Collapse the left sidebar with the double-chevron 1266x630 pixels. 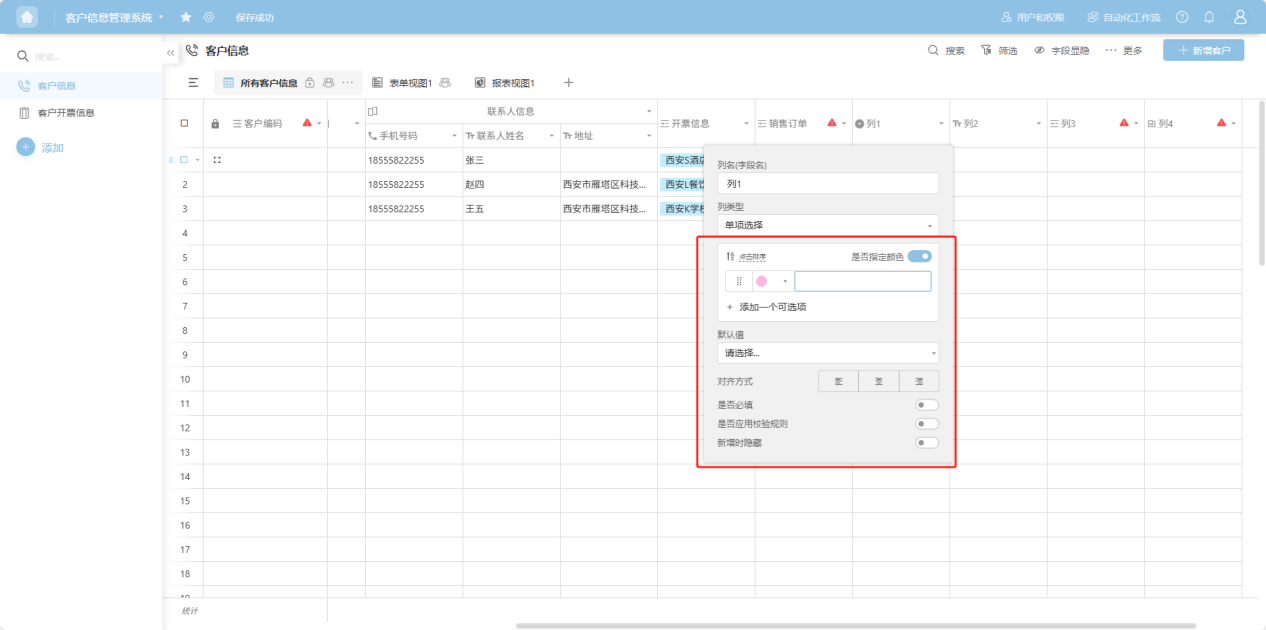point(170,52)
